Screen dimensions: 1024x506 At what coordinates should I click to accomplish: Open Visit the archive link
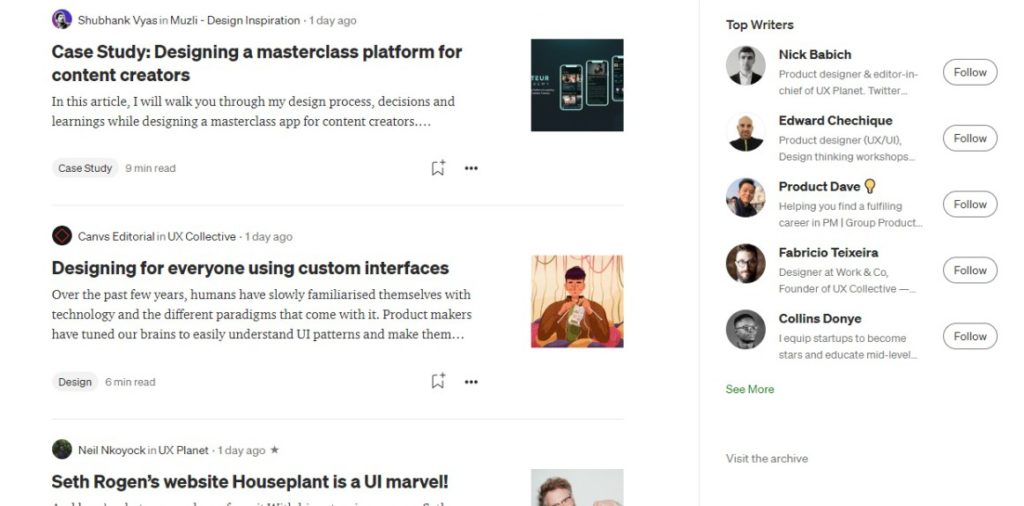click(767, 459)
